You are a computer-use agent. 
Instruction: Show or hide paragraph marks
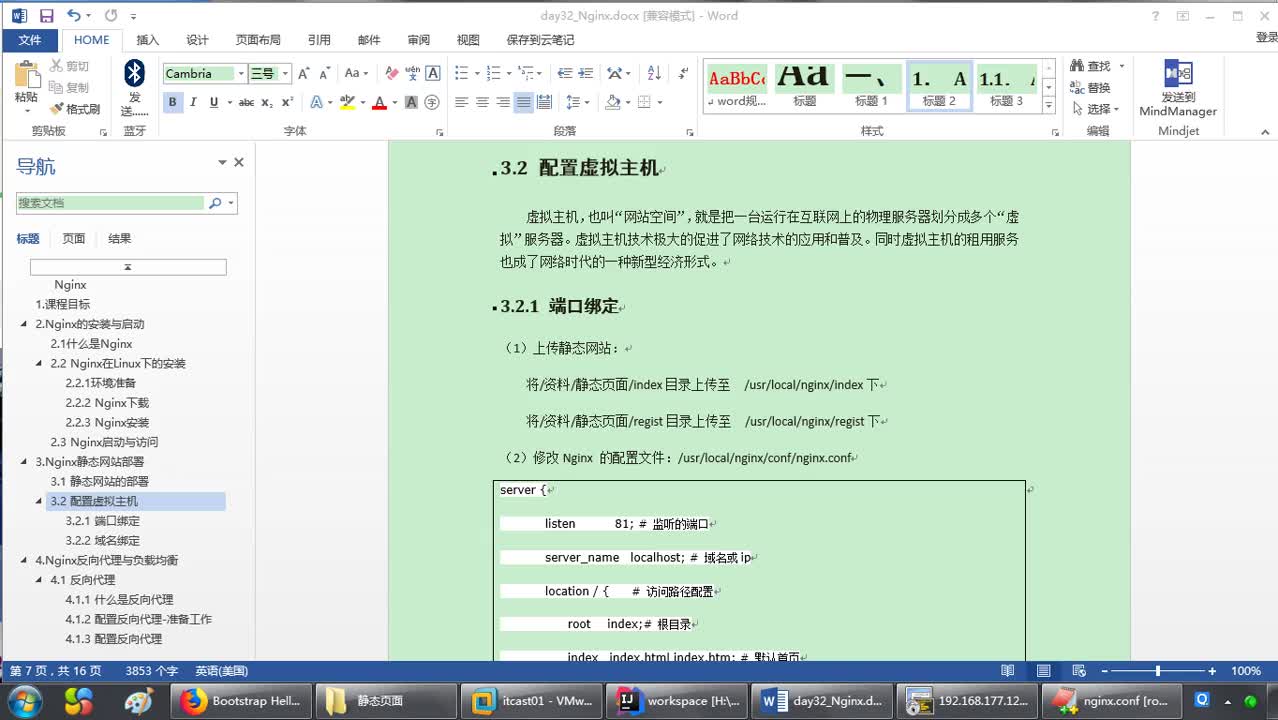(684, 73)
